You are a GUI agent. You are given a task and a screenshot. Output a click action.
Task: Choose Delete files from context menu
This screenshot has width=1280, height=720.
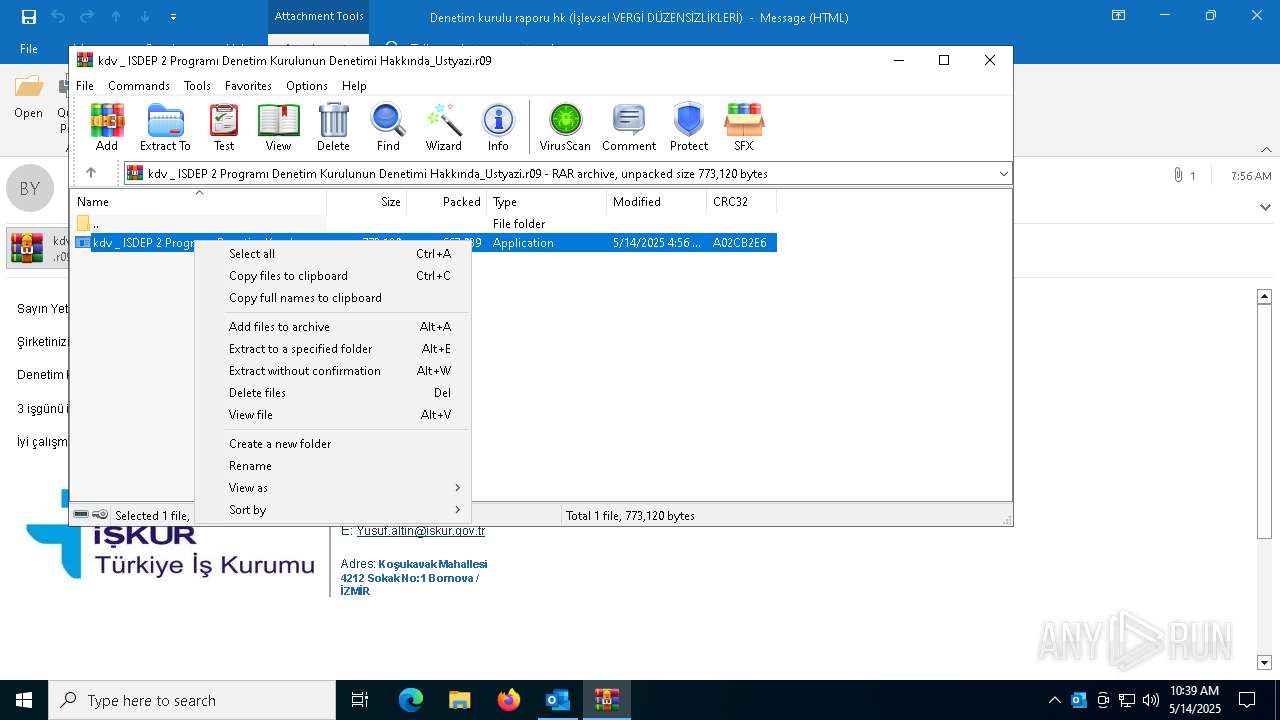pyautogui.click(x=332, y=393)
